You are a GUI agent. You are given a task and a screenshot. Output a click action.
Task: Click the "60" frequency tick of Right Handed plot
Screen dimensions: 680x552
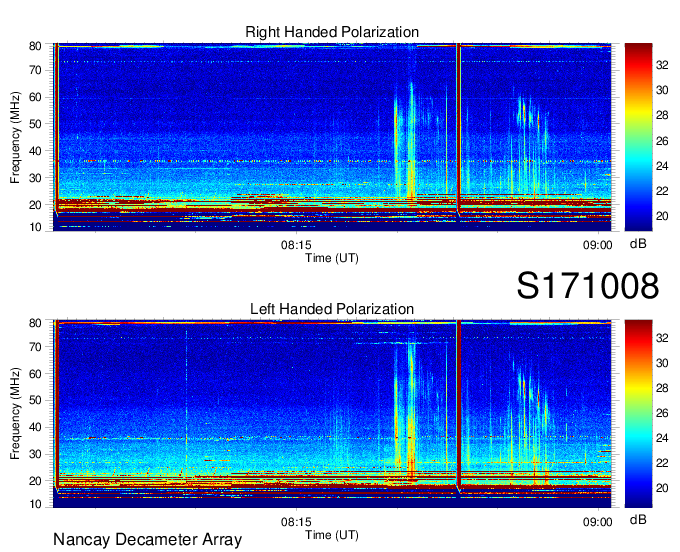coord(35,97)
